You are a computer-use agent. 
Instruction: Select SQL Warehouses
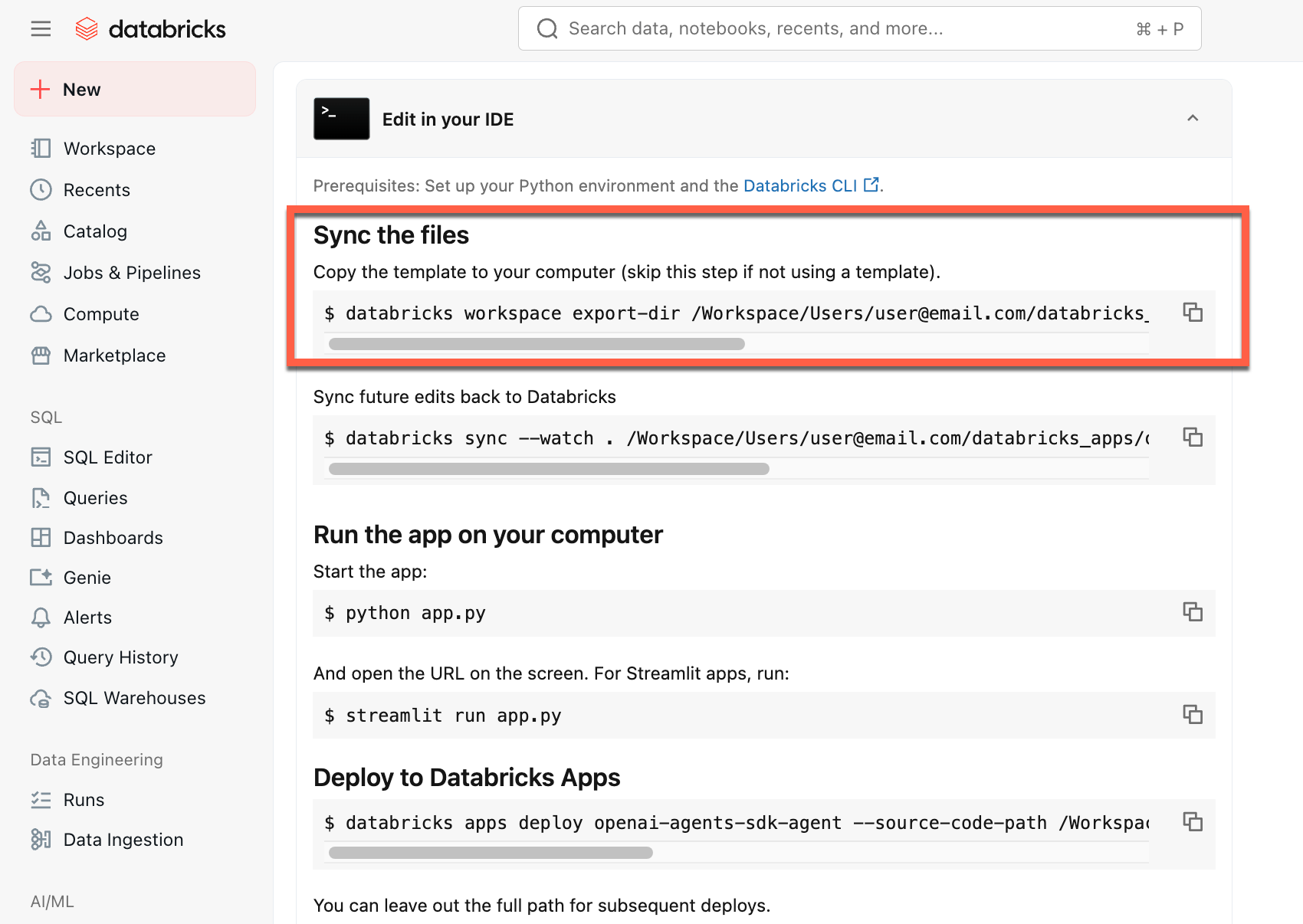click(x=134, y=697)
